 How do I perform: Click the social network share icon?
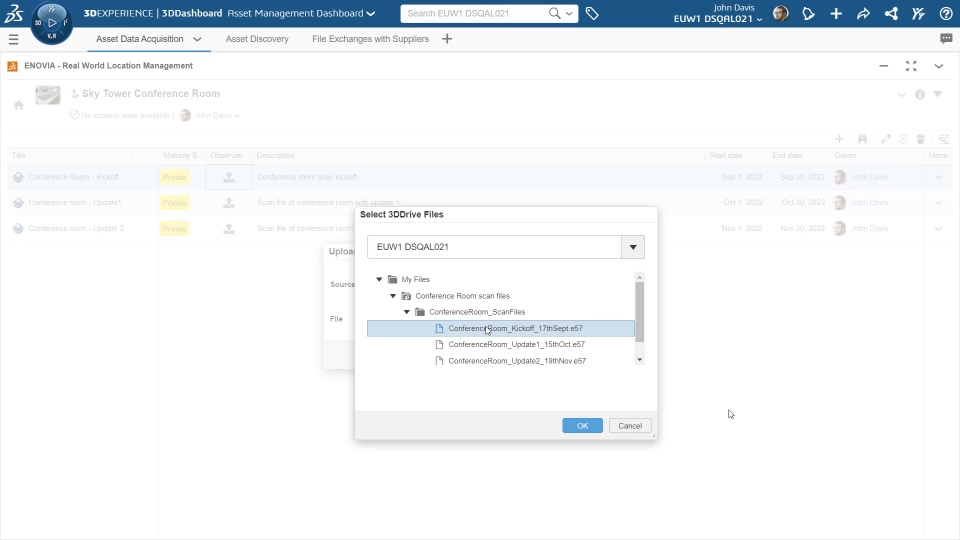pyautogui.click(x=891, y=13)
